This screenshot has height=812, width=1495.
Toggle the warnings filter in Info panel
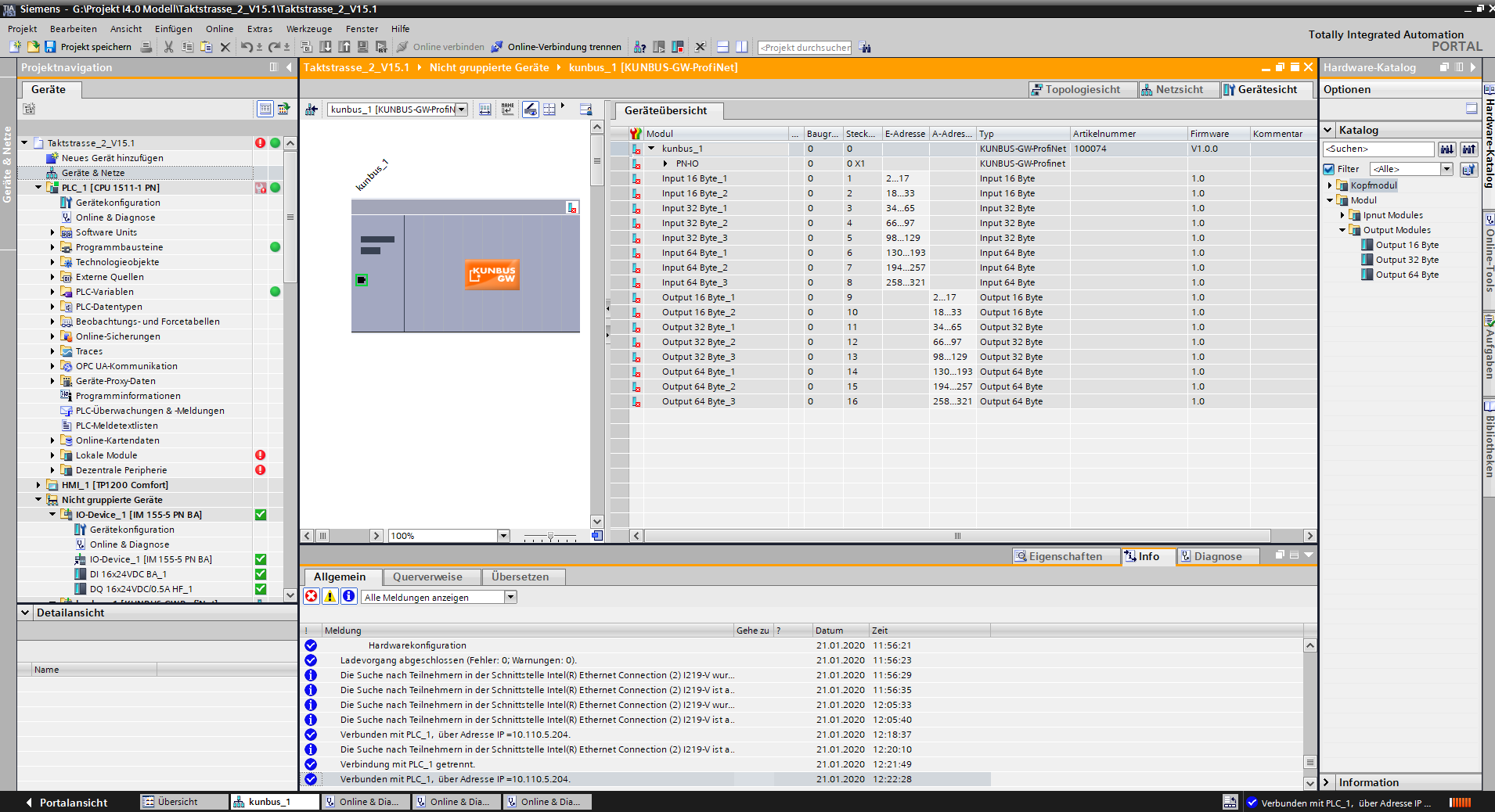(x=330, y=597)
